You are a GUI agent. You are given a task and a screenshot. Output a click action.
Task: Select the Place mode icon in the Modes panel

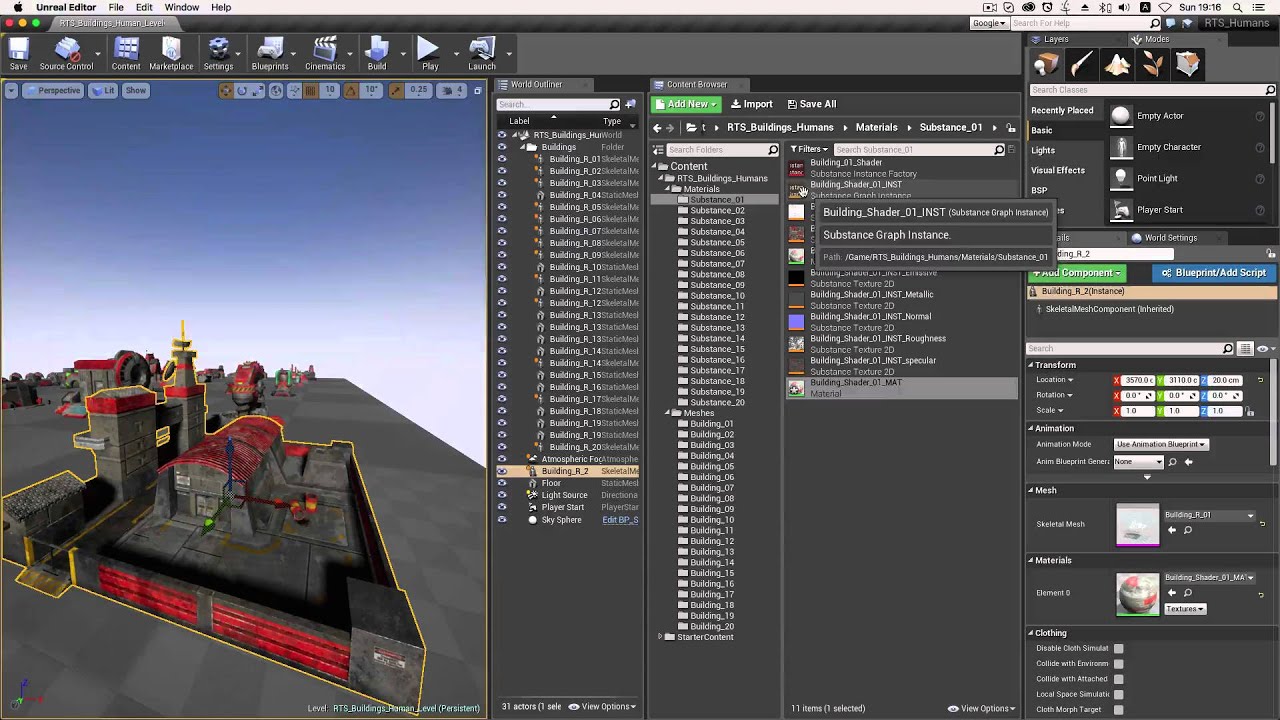pos(1046,65)
